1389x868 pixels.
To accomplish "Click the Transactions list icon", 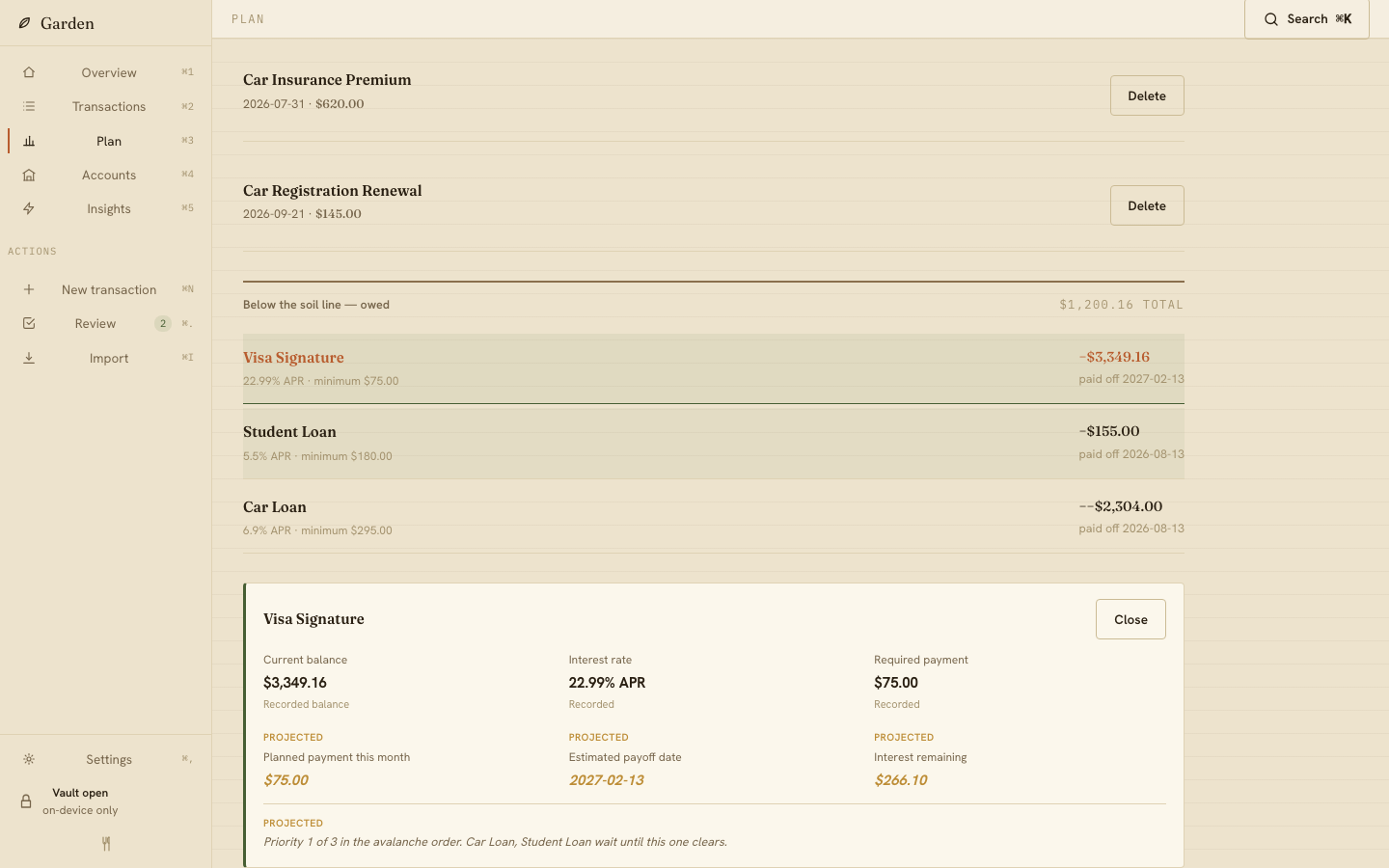I will [x=29, y=106].
